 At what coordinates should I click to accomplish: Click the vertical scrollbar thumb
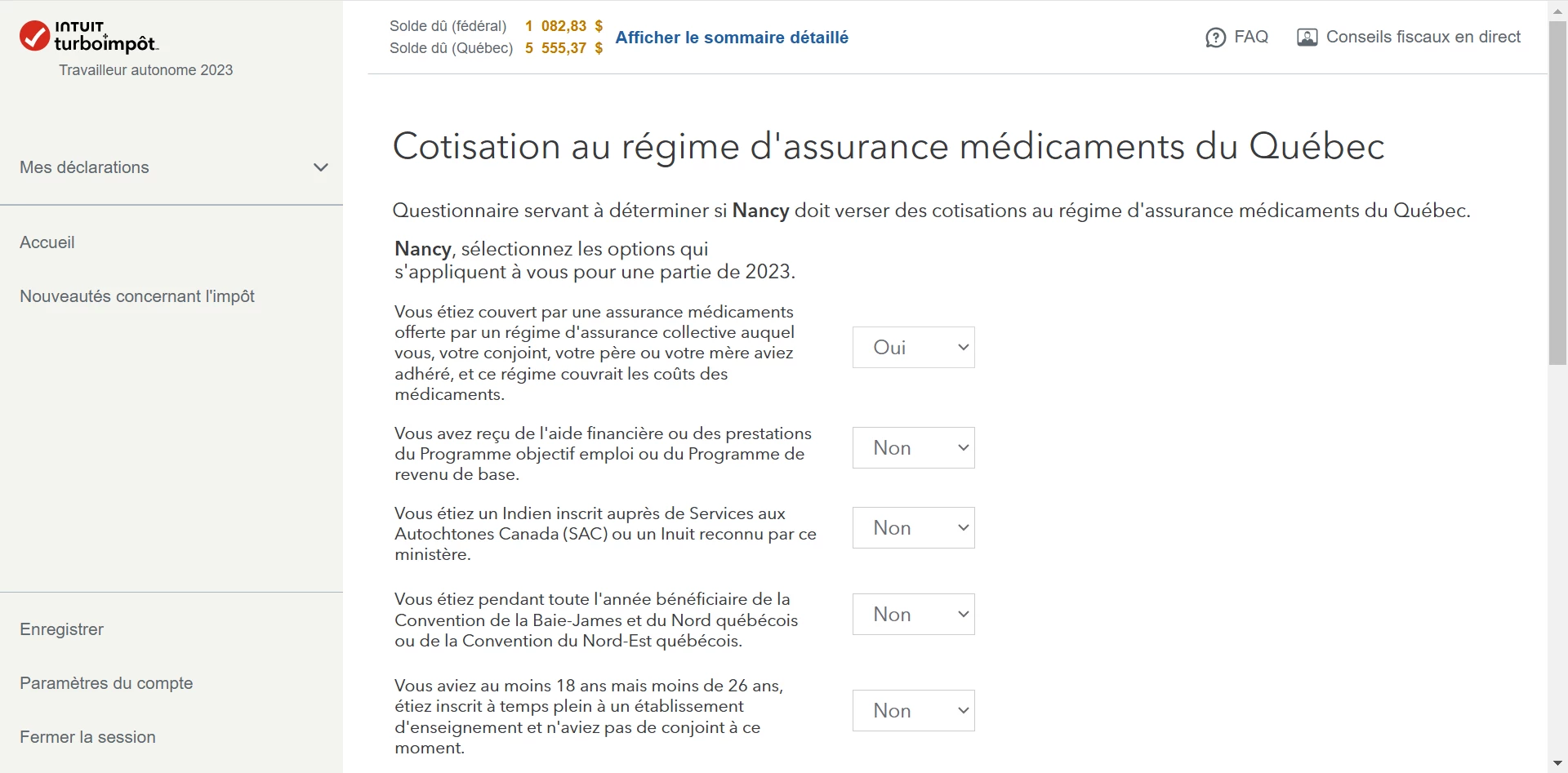coord(1557,192)
